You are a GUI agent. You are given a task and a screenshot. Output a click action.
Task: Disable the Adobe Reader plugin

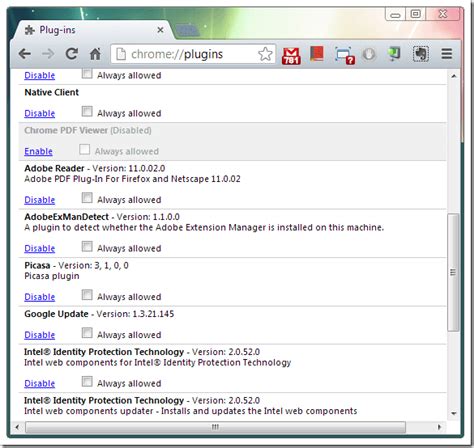(40, 200)
